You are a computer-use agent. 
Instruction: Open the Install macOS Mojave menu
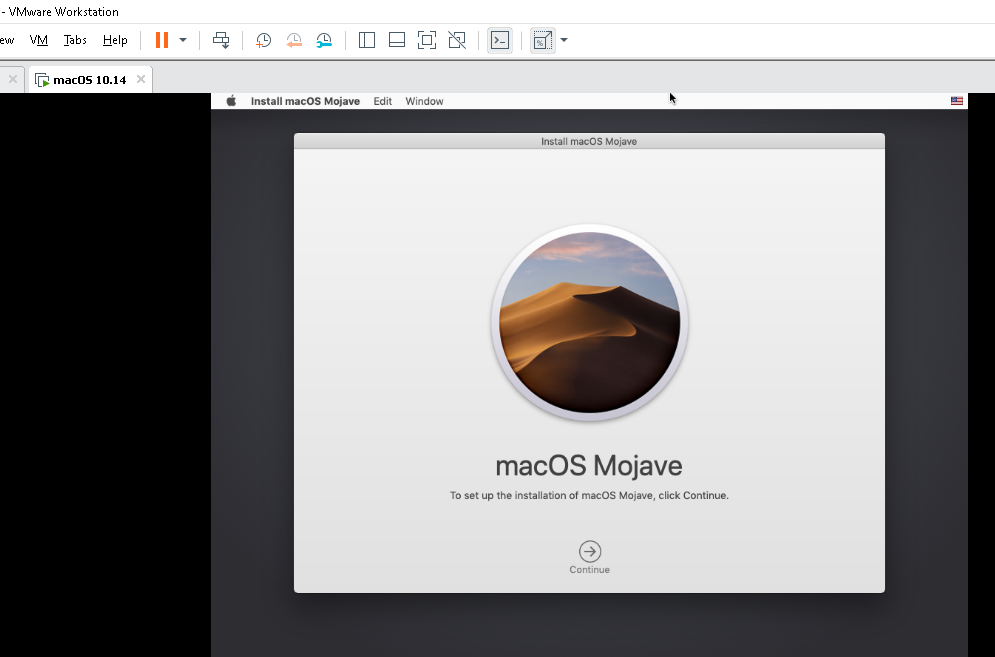tap(305, 101)
